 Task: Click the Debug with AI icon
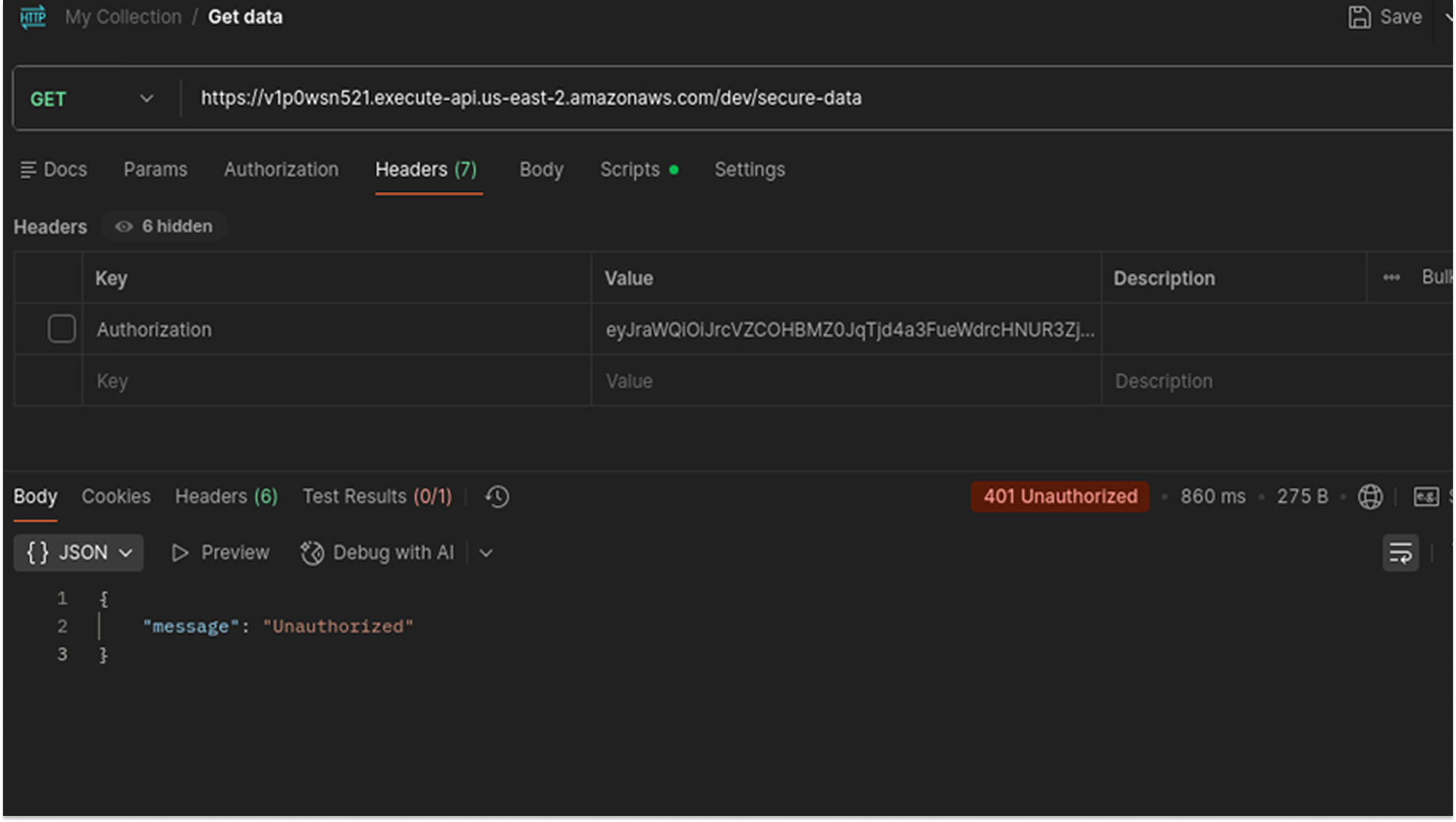tap(312, 553)
